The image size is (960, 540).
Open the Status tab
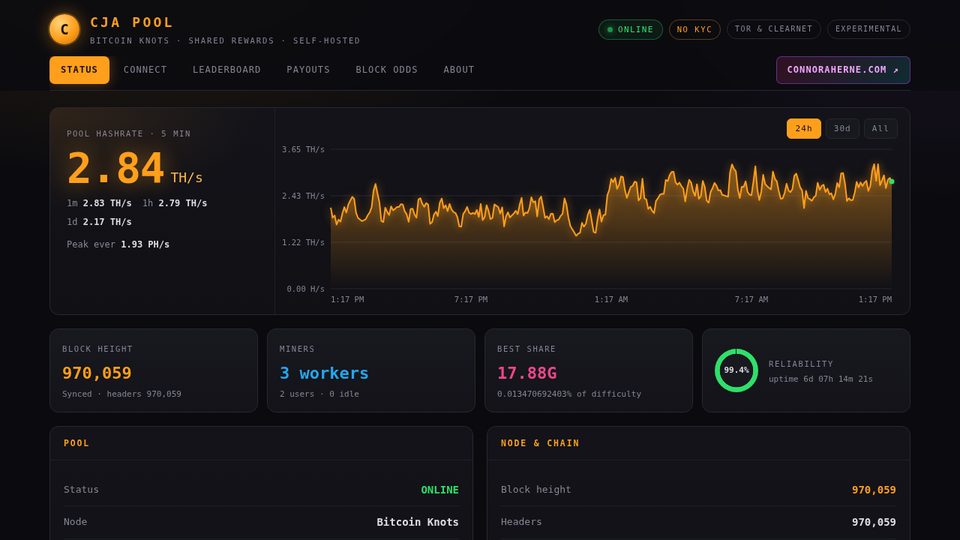(79, 70)
